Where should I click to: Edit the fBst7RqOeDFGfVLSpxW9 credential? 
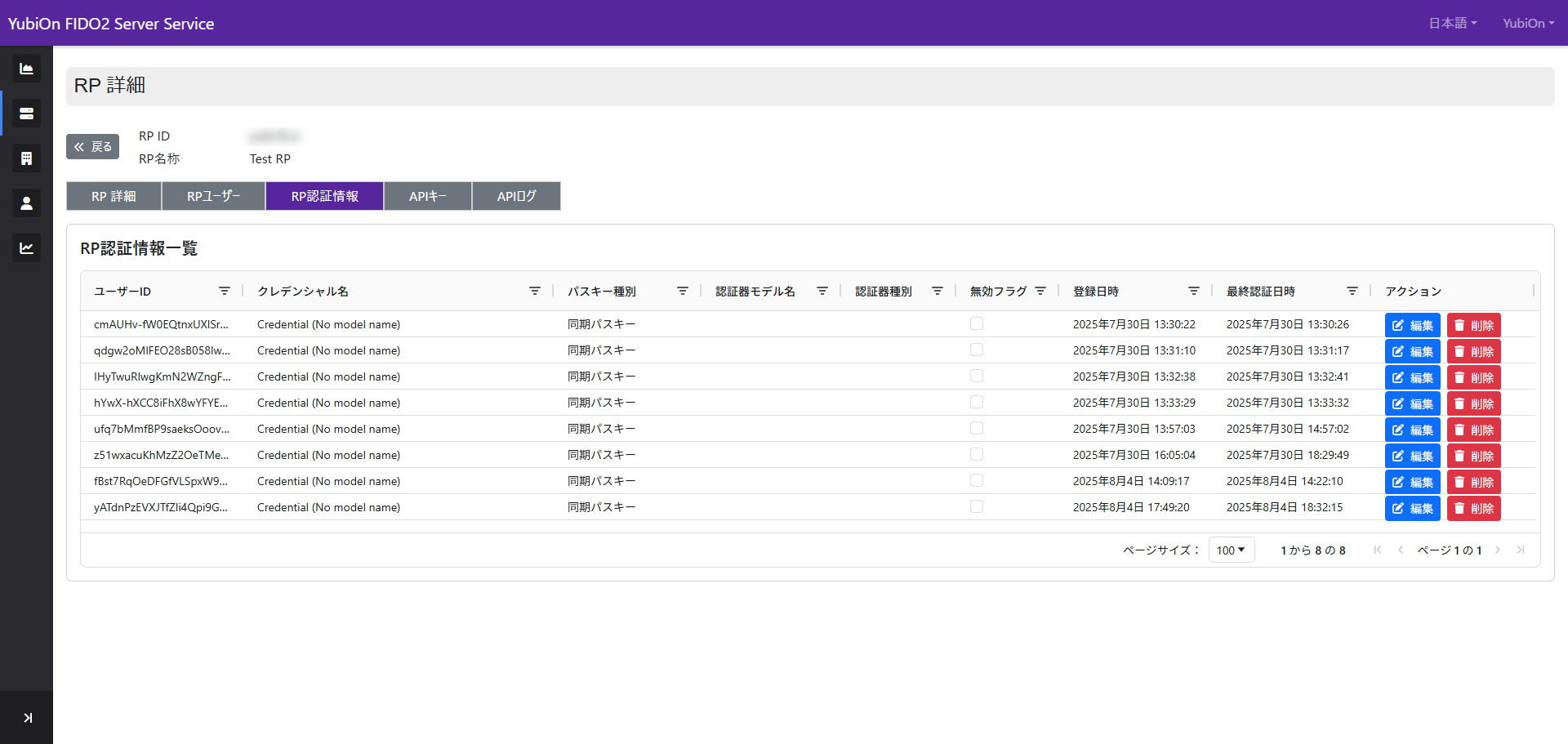1412,482
